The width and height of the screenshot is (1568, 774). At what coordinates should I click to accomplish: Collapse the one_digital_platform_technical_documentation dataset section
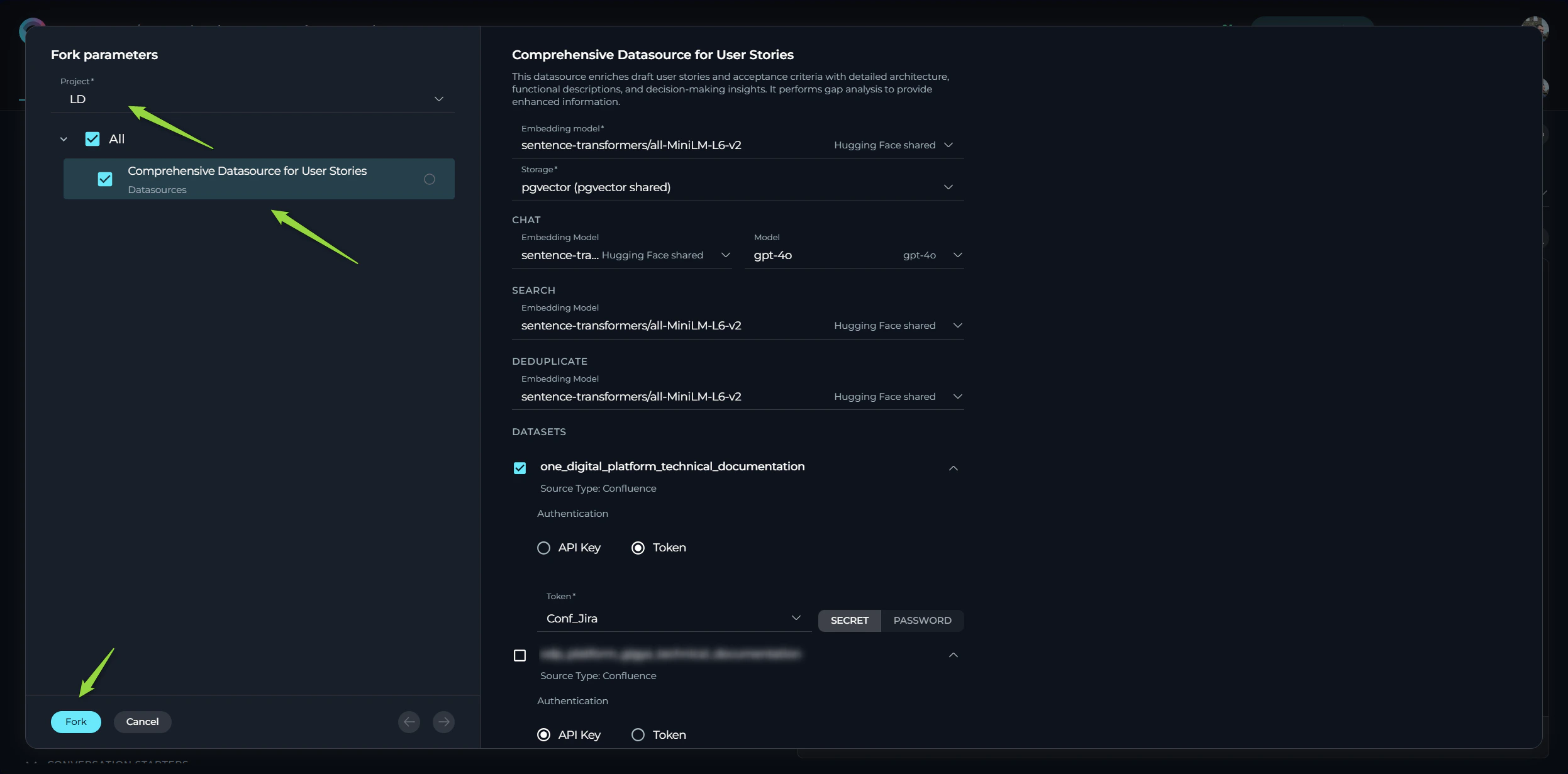pyautogui.click(x=952, y=468)
